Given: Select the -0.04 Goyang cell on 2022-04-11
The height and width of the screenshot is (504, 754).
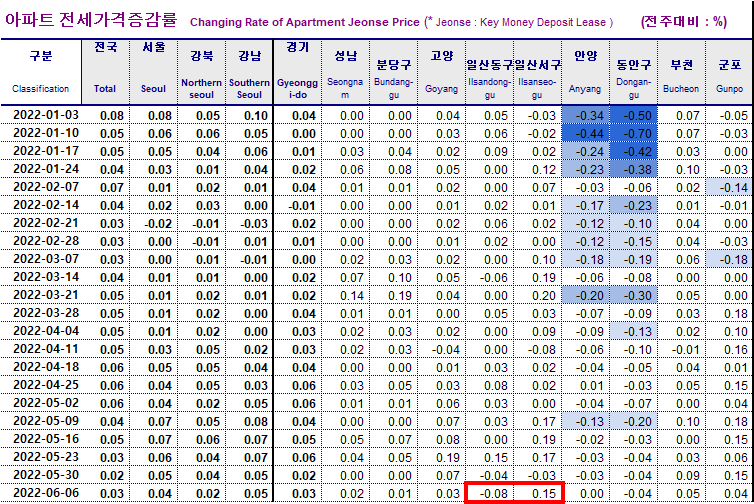Looking at the screenshot, I should tap(441, 349).
